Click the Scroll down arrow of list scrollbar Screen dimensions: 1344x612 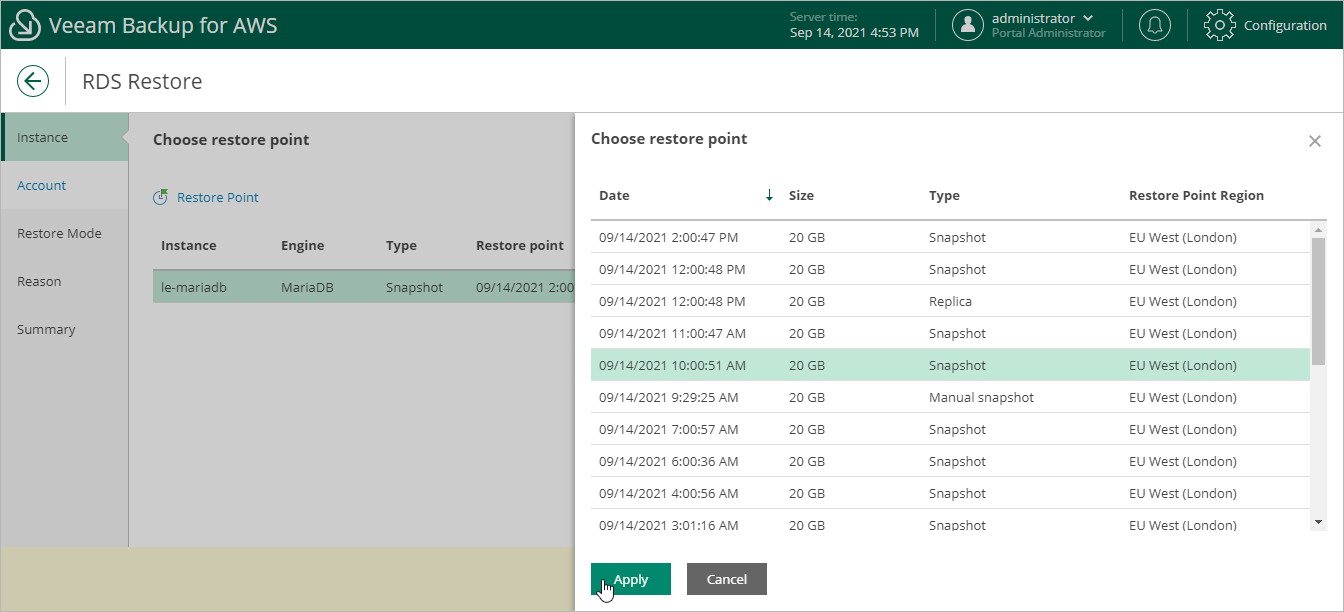[1318, 522]
